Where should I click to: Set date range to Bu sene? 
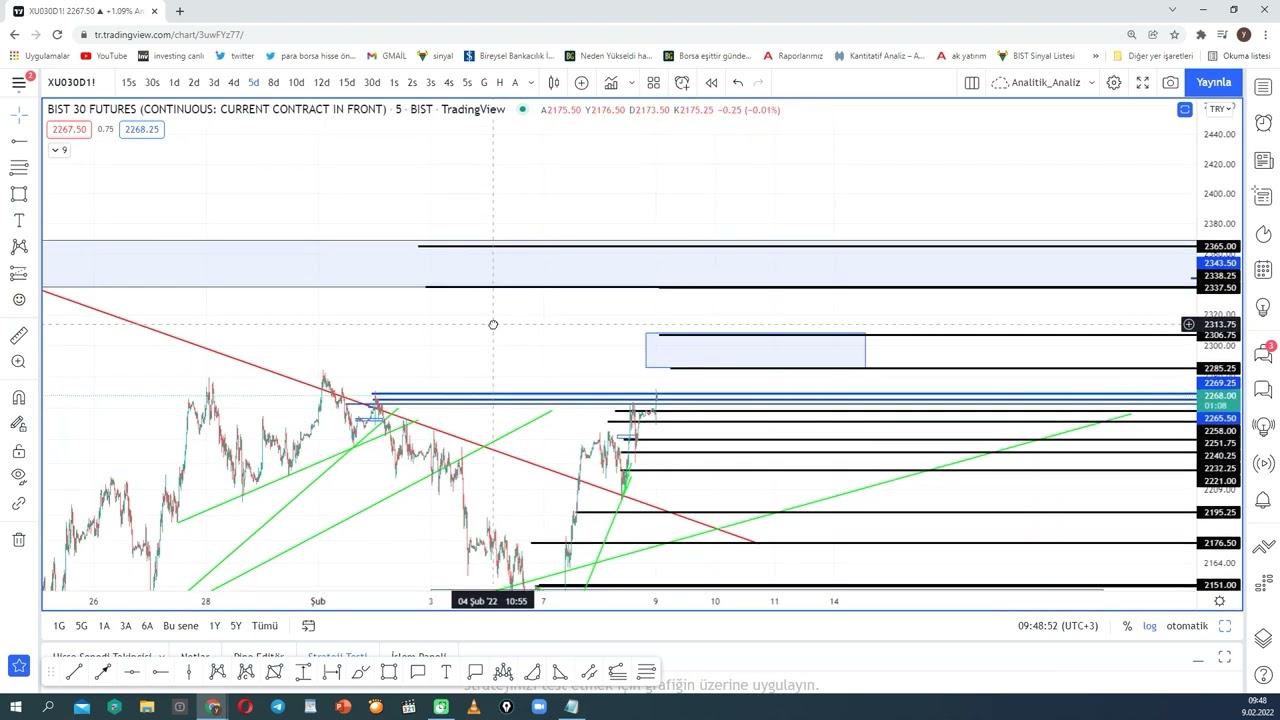[181, 626]
